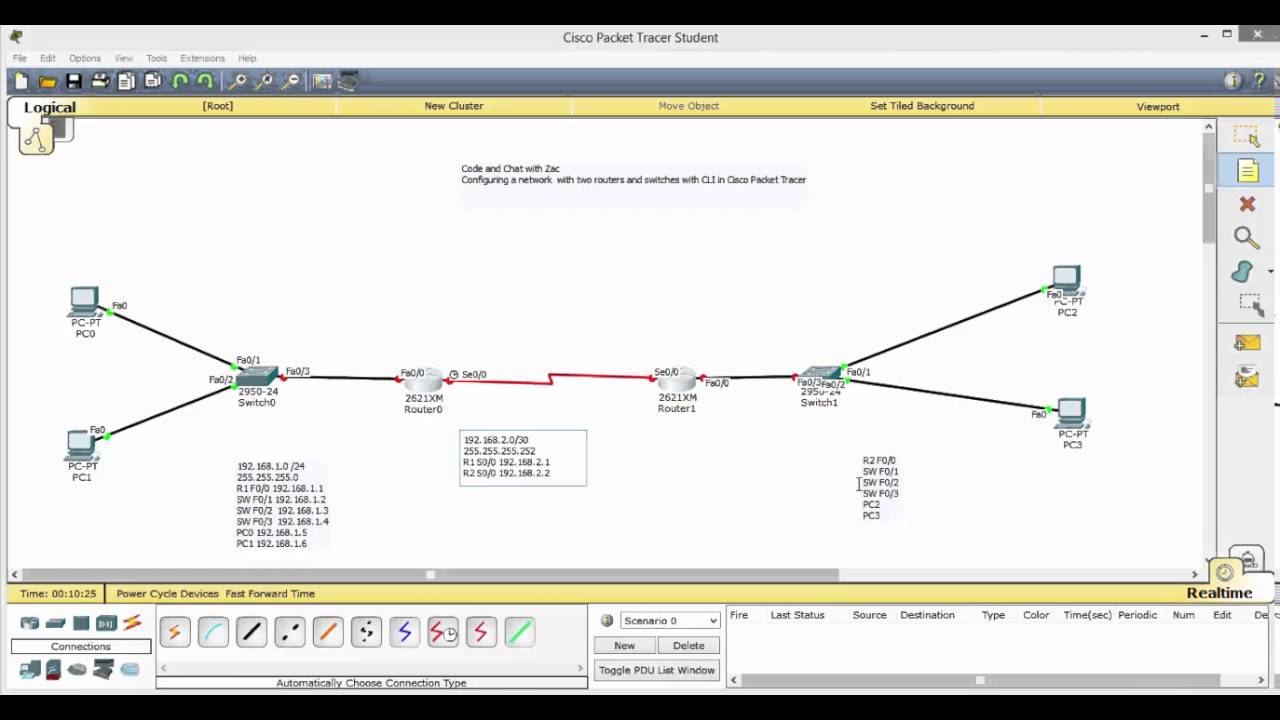Pick the red Serial DTE cable
The width and height of the screenshot is (1280, 720).
tap(481, 632)
